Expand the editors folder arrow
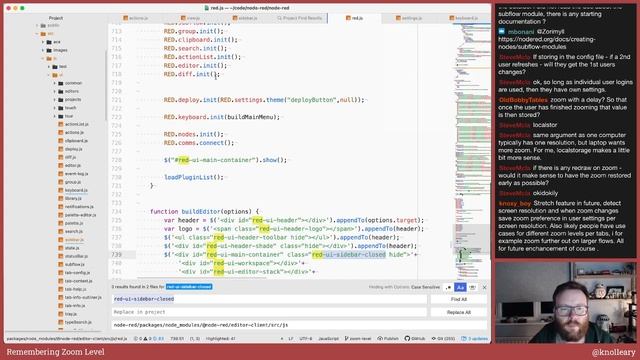Viewport: 640px width, 360px height. click(55, 91)
